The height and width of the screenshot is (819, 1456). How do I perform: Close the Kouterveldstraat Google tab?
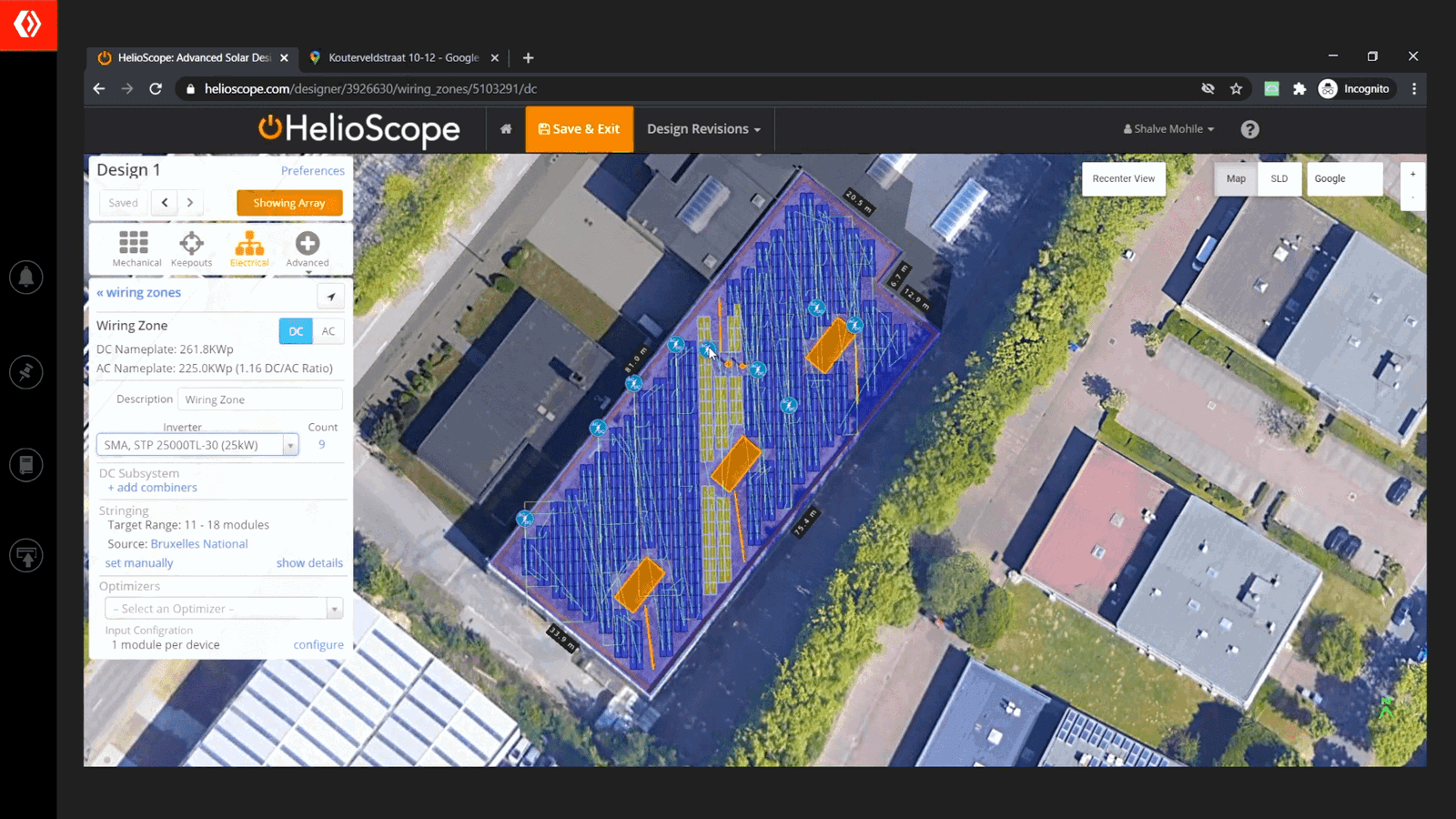(494, 57)
